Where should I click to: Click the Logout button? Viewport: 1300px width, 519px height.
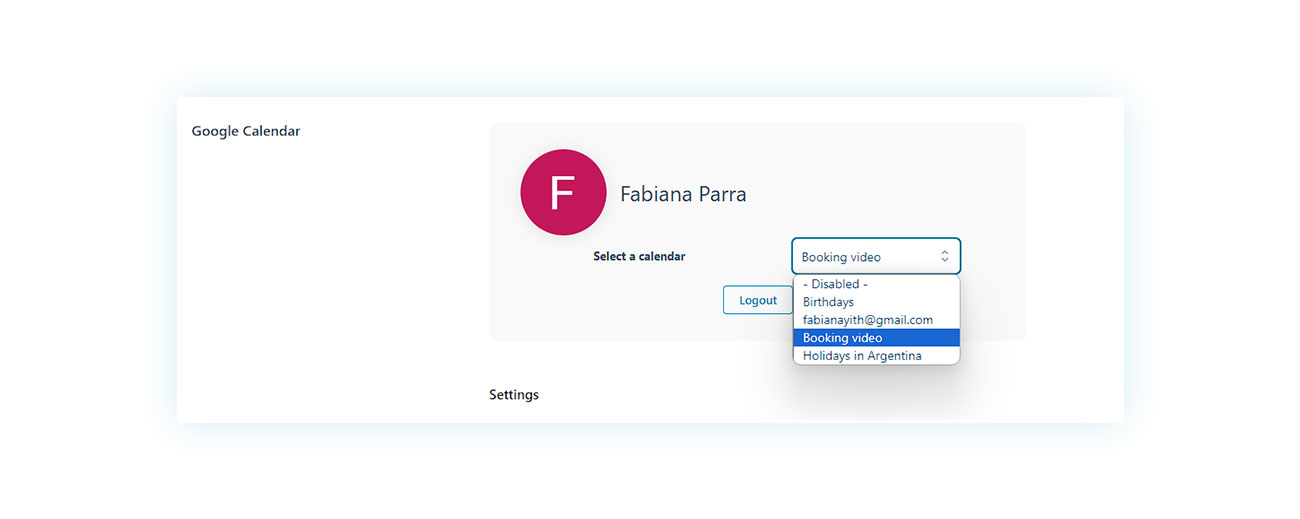tap(758, 300)
